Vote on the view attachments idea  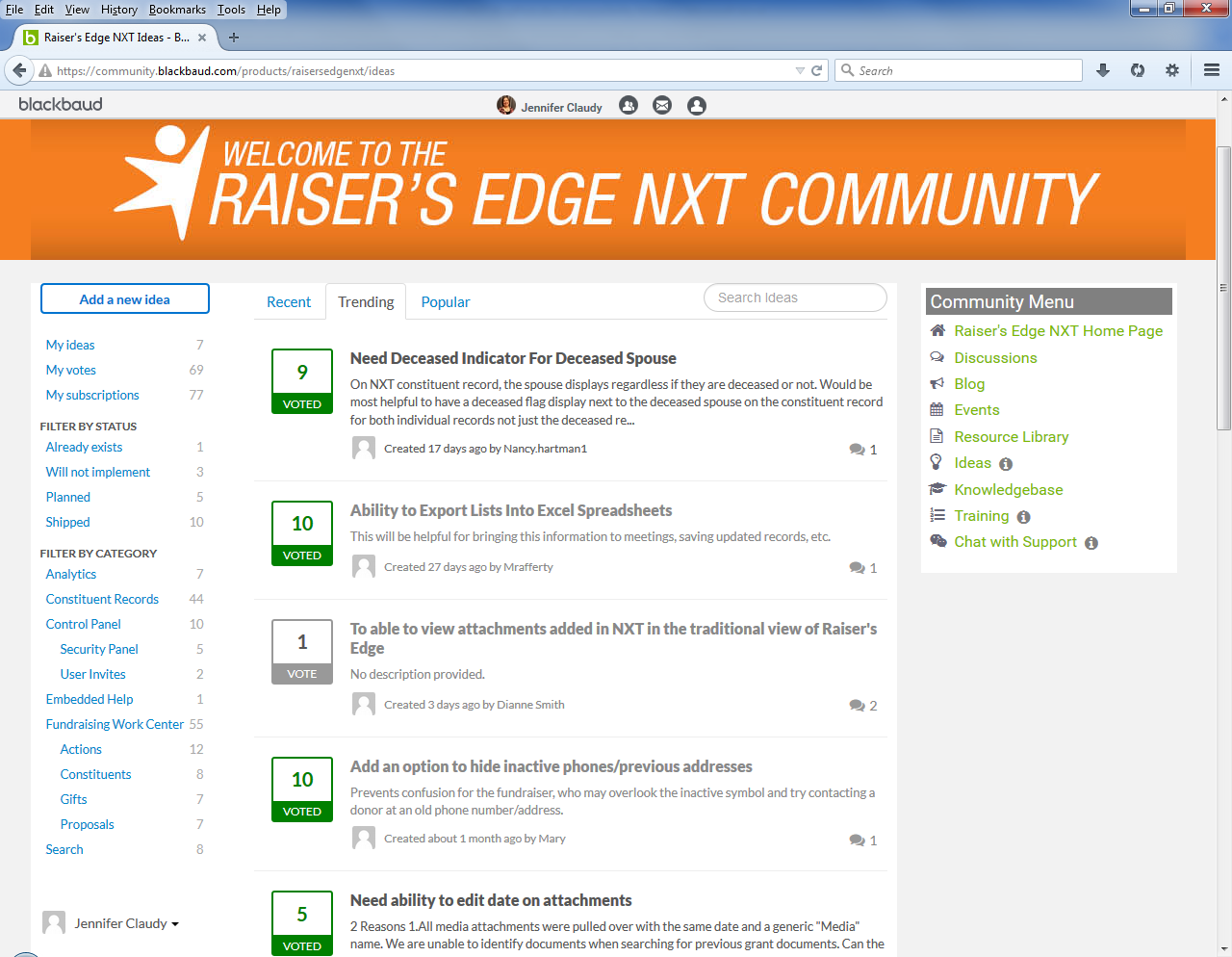click(302, 652)
